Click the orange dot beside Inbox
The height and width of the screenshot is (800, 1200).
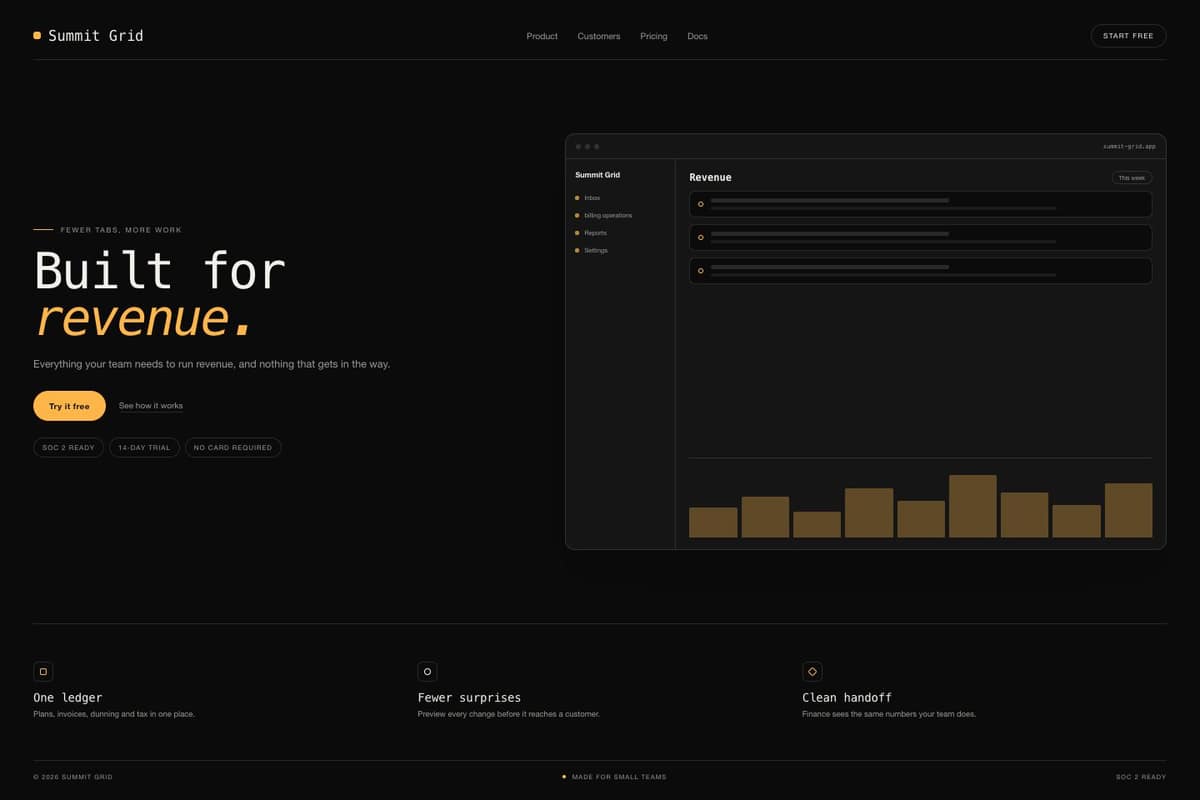coord(577,198)
